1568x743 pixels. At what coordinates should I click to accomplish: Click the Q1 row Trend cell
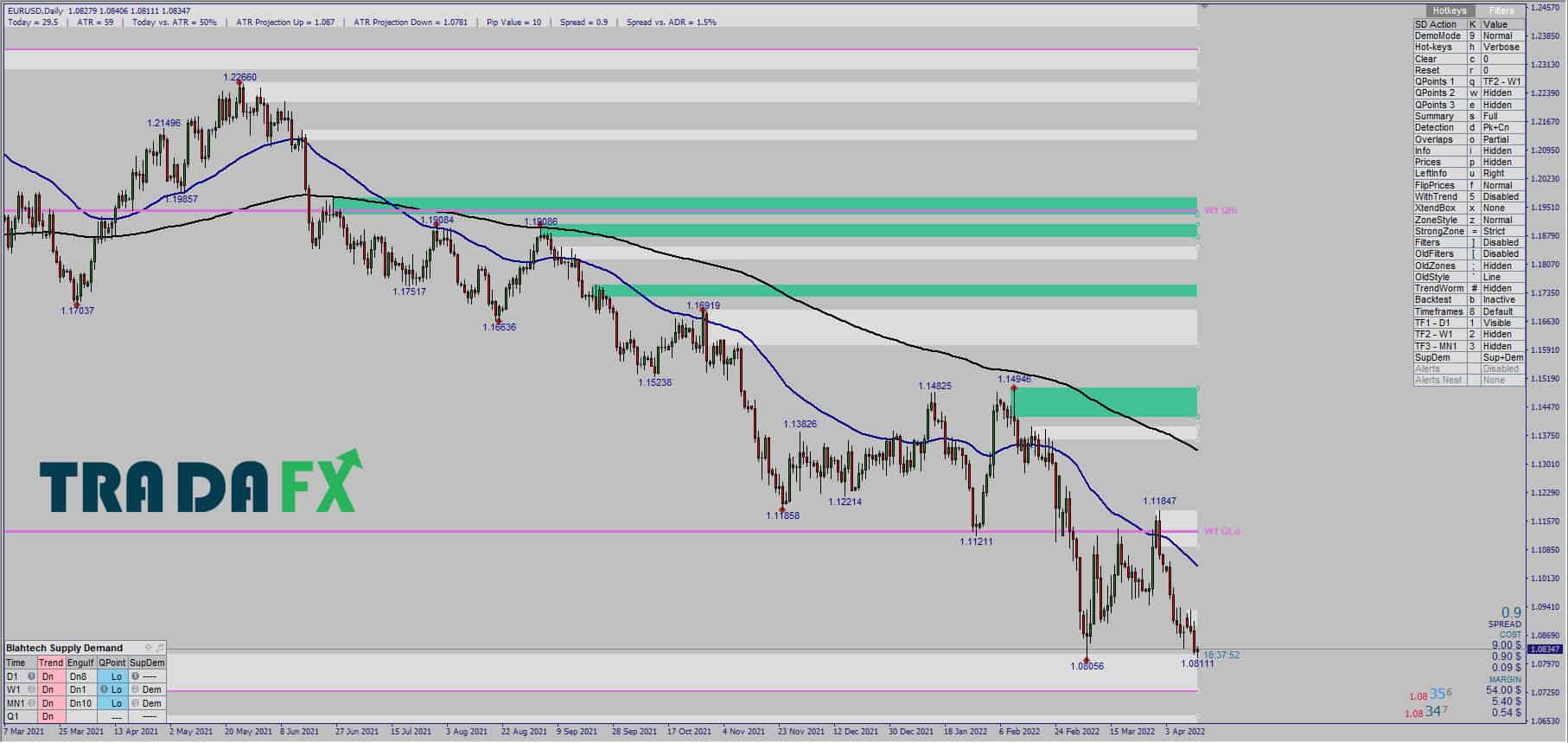tap(51, 716)
